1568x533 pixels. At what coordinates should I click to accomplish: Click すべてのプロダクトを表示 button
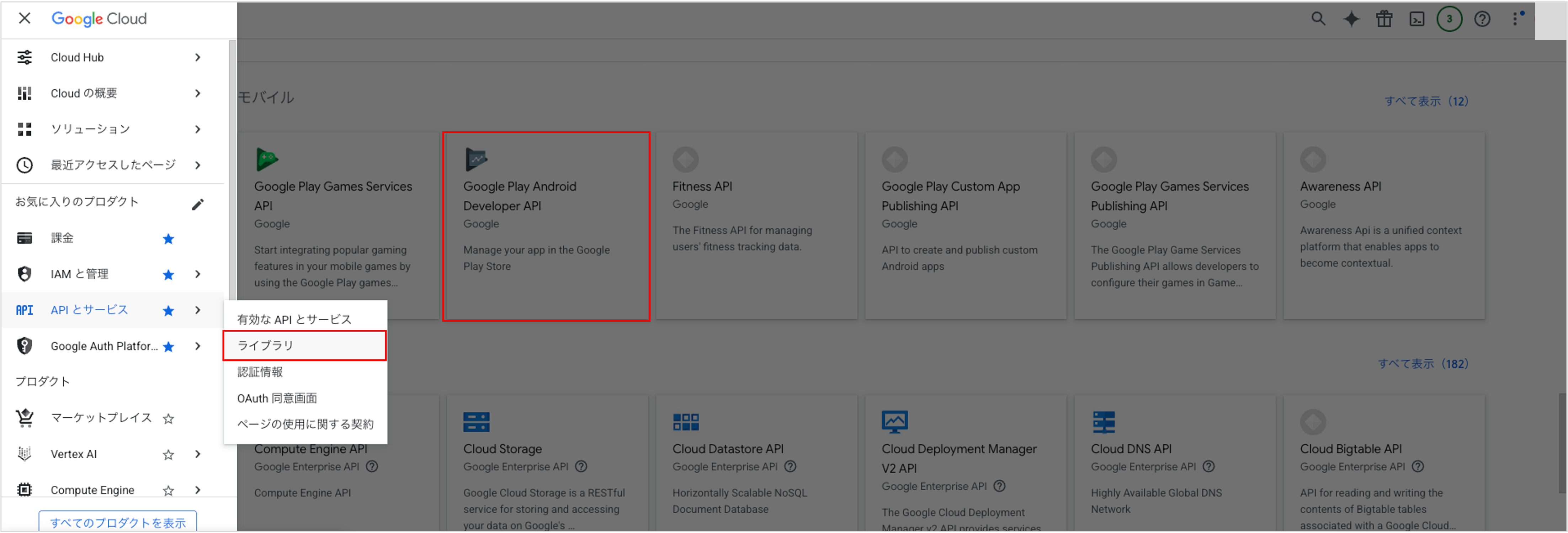pyautogui.click(x=117, y=521)
